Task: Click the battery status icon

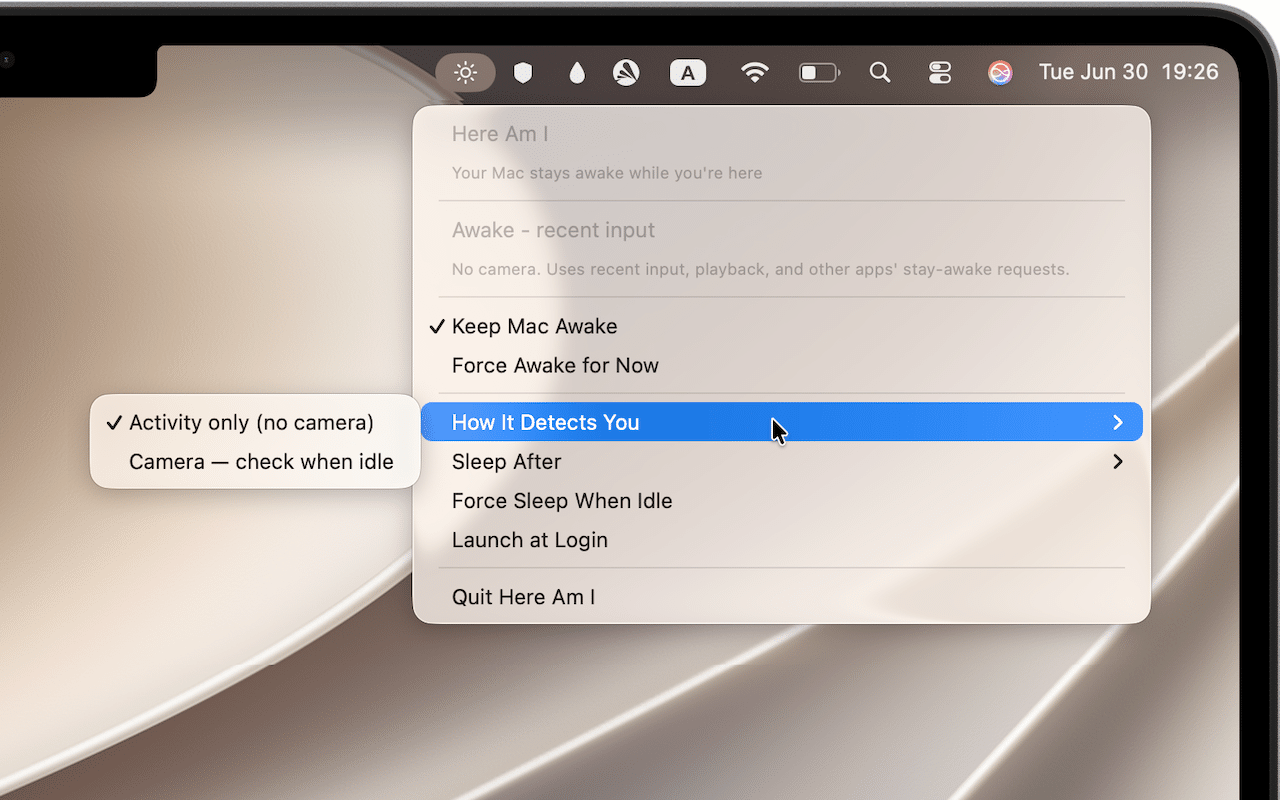Action: coord(819,72)
